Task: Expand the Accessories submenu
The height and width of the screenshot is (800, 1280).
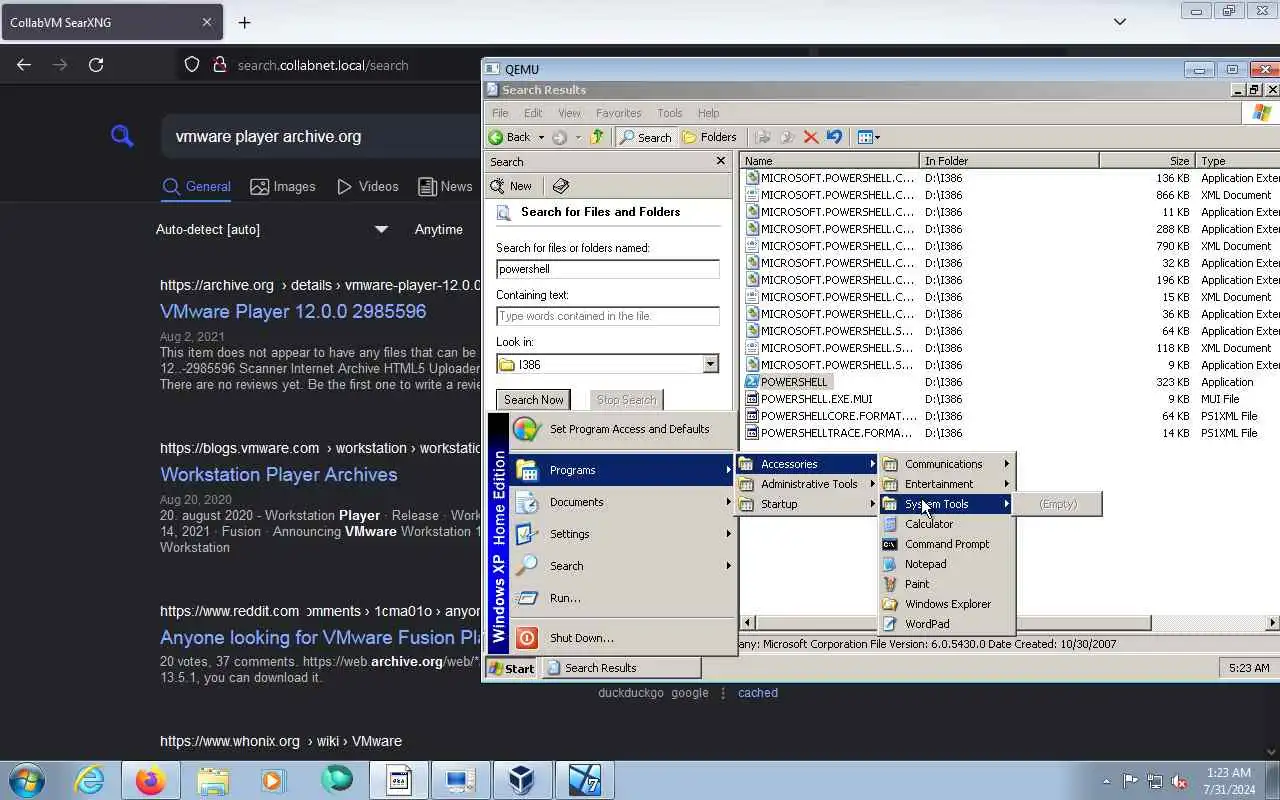Action: (x=808, y=464)
